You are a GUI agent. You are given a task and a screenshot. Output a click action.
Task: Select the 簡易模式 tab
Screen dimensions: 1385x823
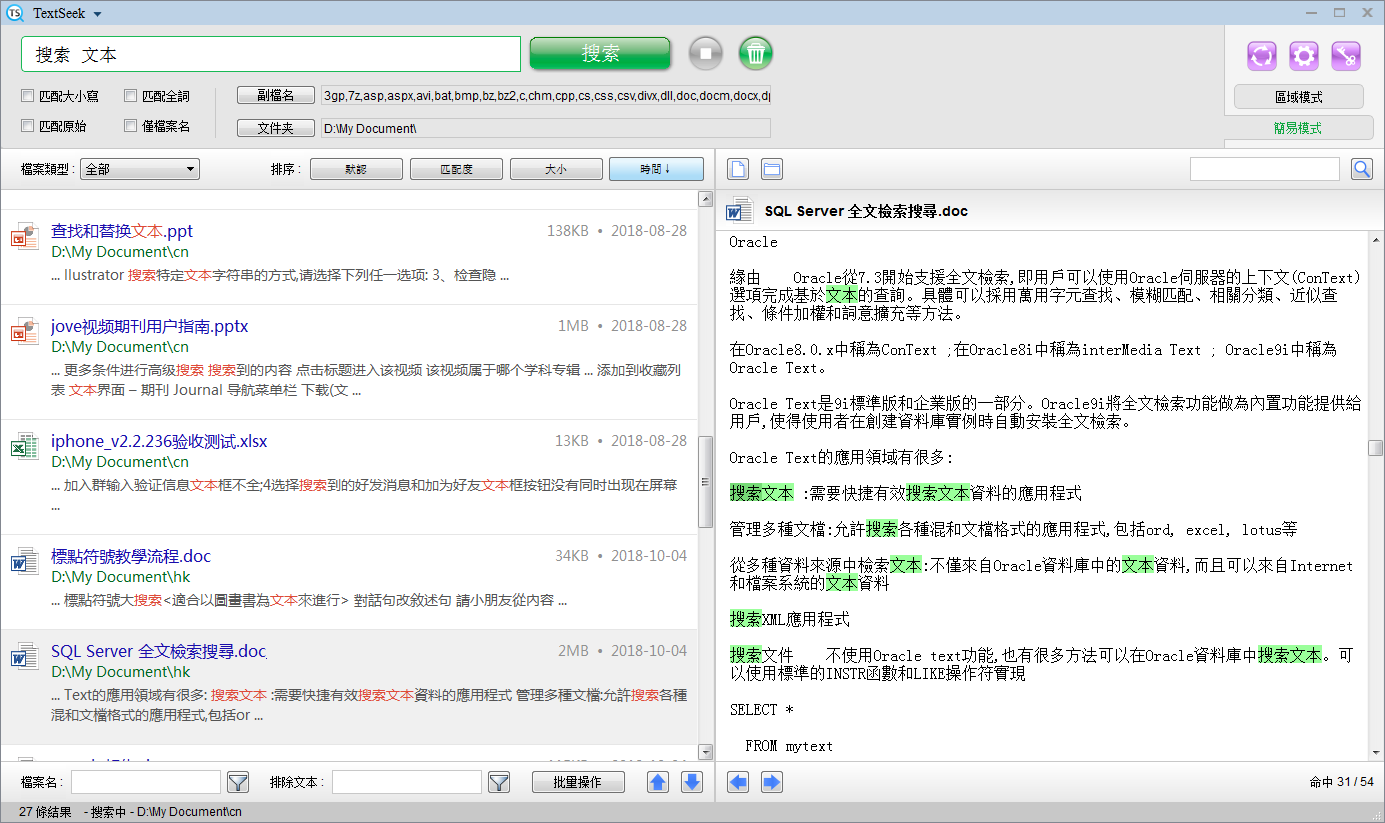pos(1298,128)
